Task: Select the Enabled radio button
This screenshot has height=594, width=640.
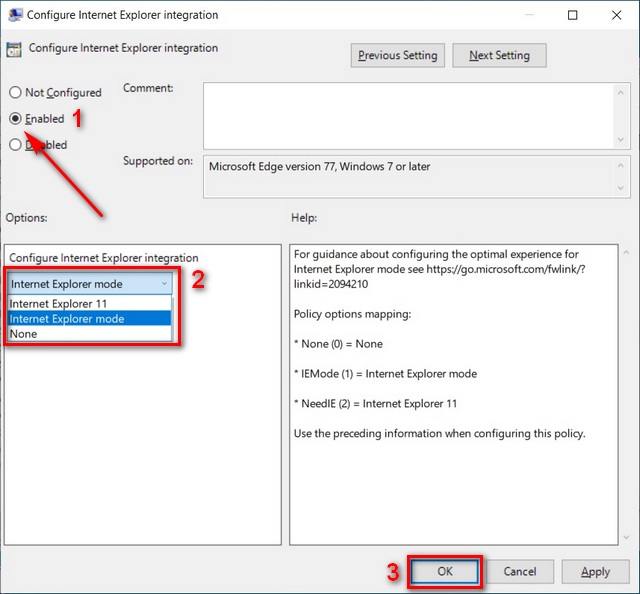Action: tap(15, 119)
